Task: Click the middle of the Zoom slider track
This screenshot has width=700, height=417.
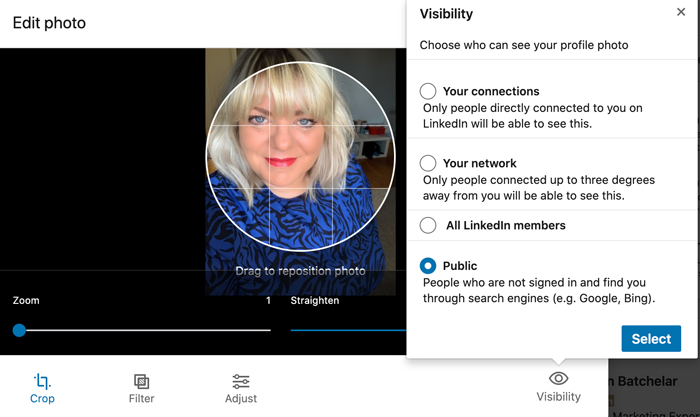Action: pos(145,329)
